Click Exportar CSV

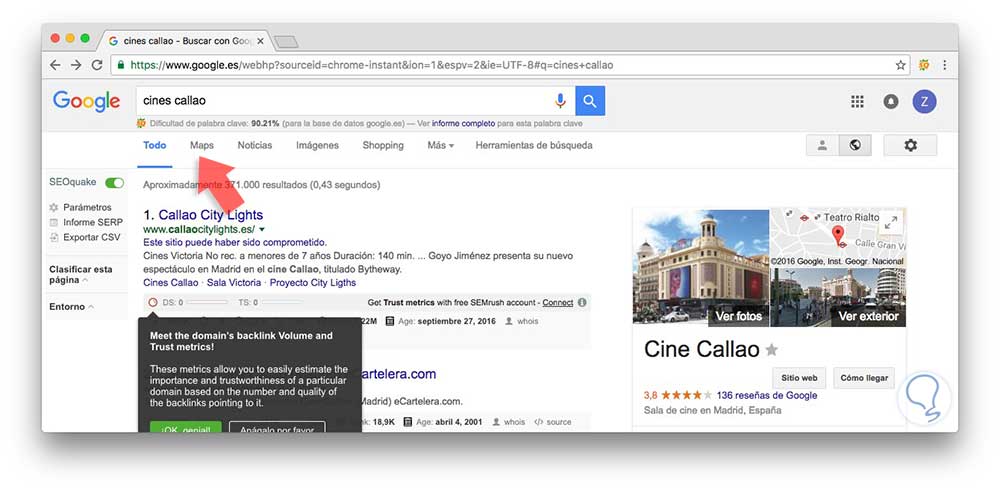pos(85,237)
